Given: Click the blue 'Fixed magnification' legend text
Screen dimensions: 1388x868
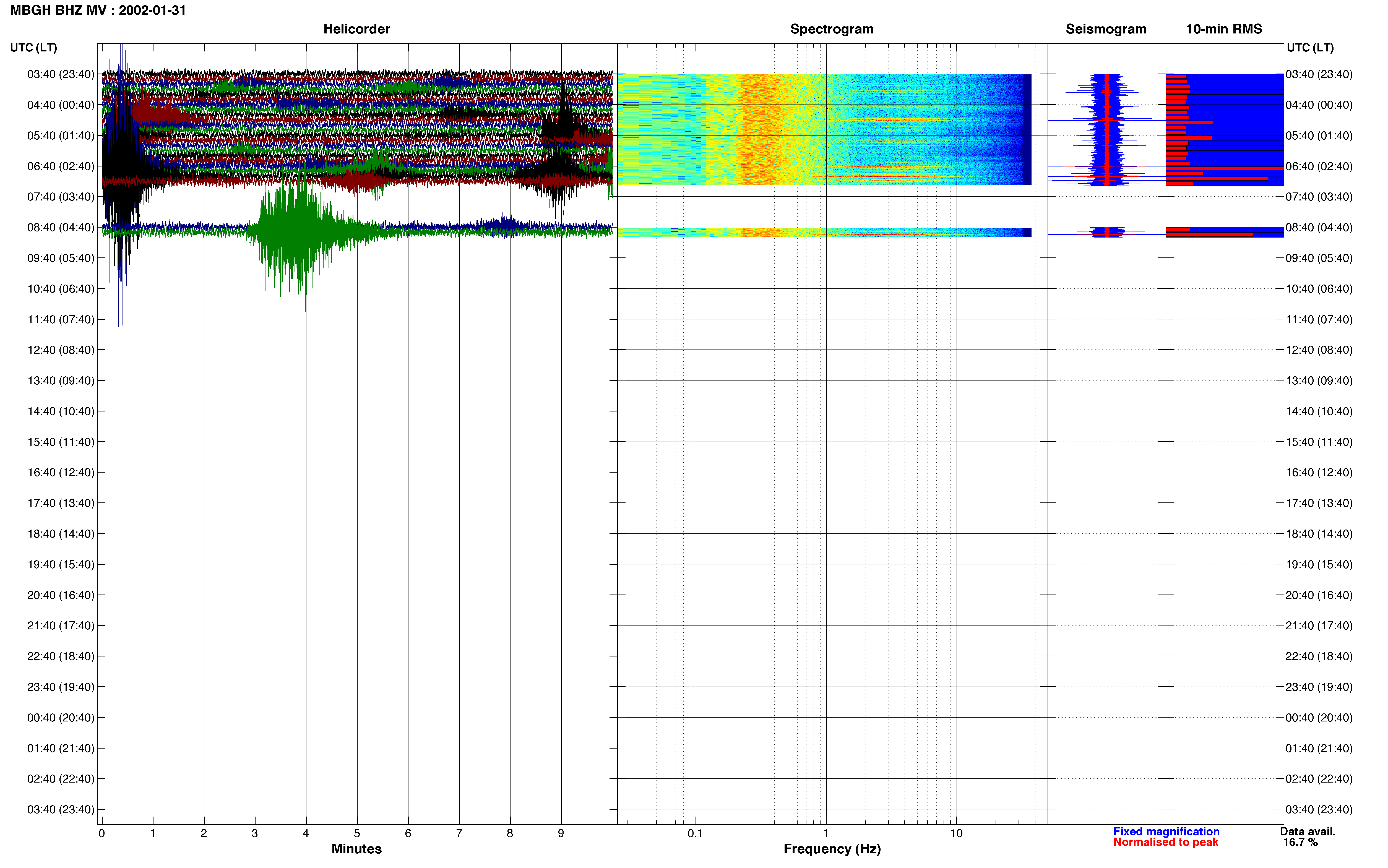Looking at the screenshot, I should click(1166, 832).
